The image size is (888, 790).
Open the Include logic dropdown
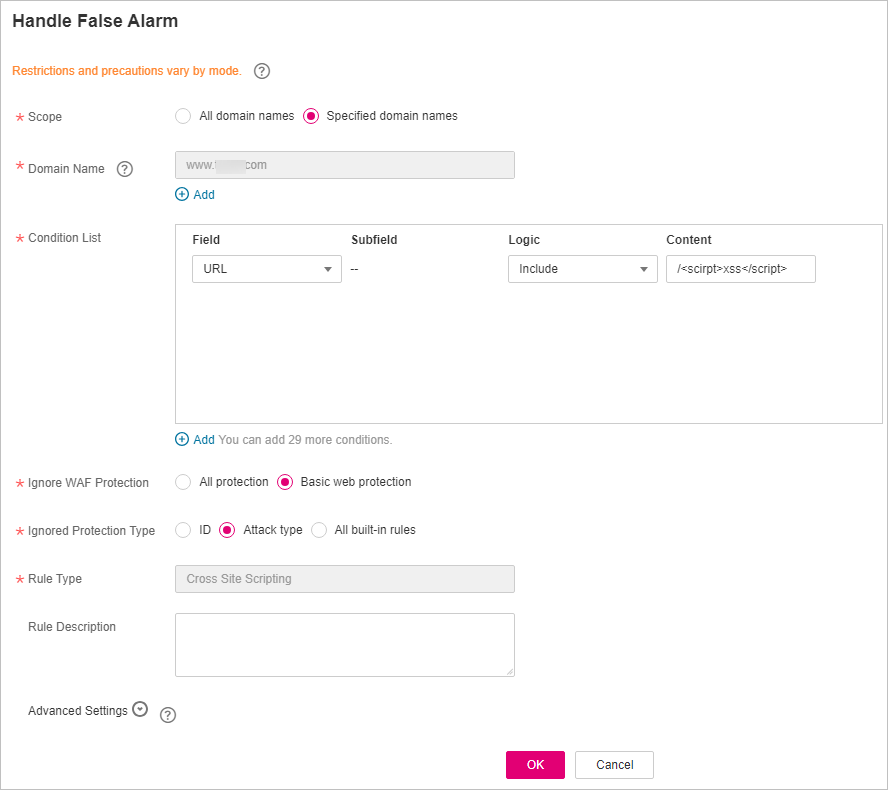point(583,269)
